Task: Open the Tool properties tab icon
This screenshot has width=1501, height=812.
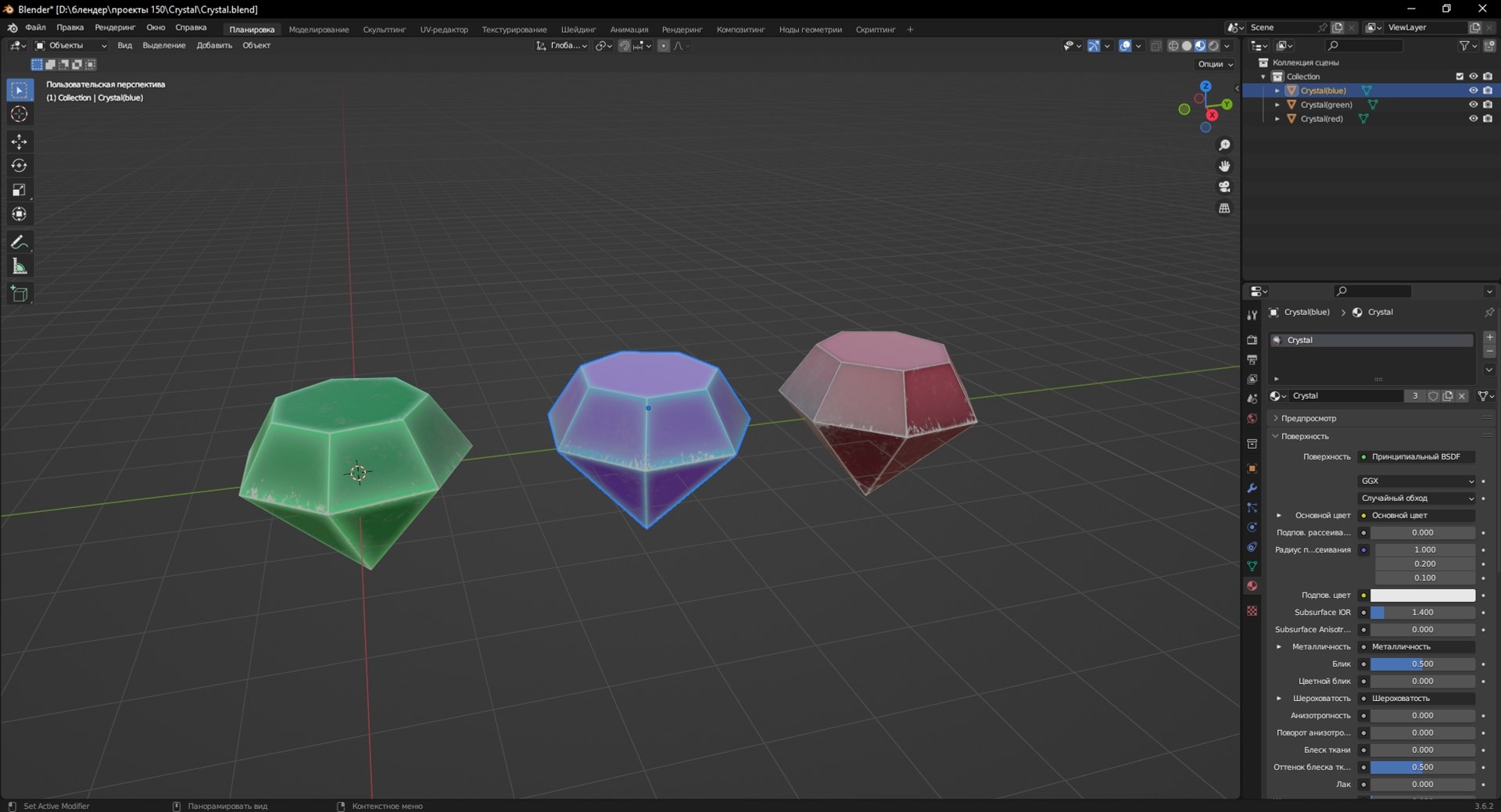Action: coord(1252,315)
